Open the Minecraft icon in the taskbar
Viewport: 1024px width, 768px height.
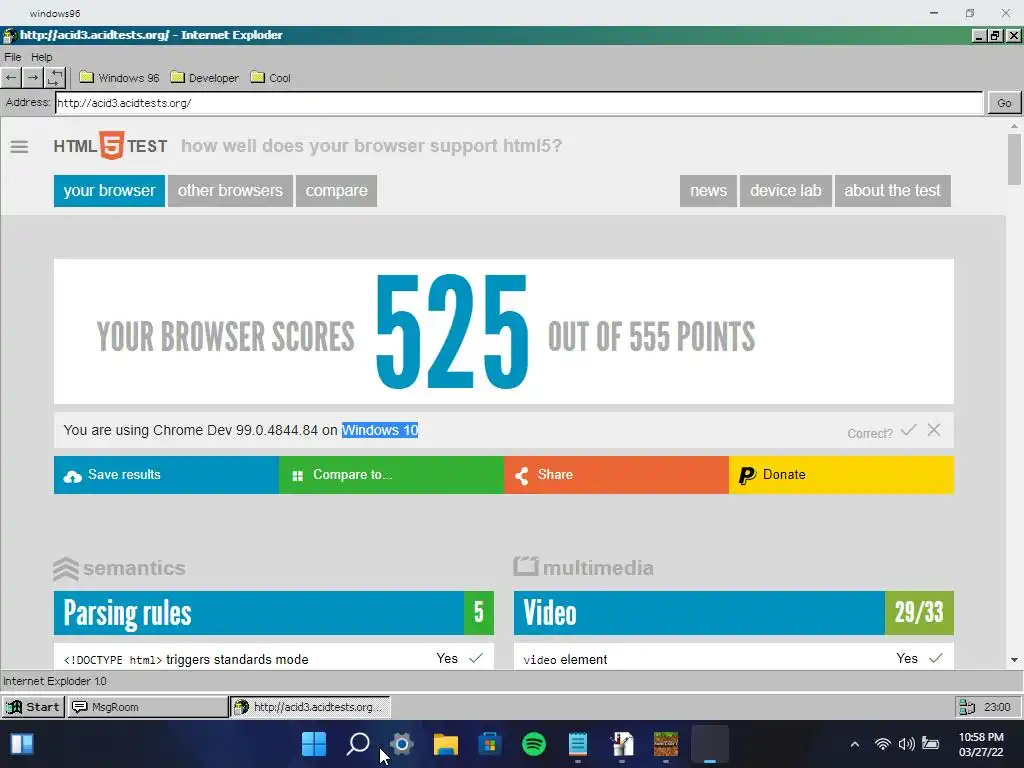click(665, 744)
